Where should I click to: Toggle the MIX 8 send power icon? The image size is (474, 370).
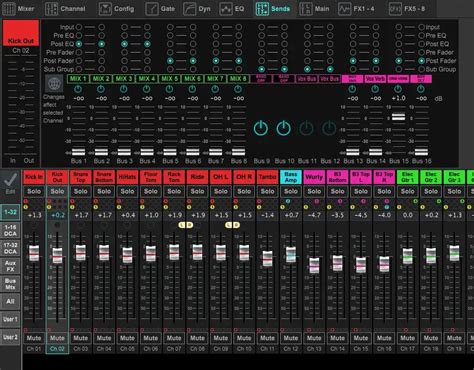pyautogui.click(x=238, y=89)
